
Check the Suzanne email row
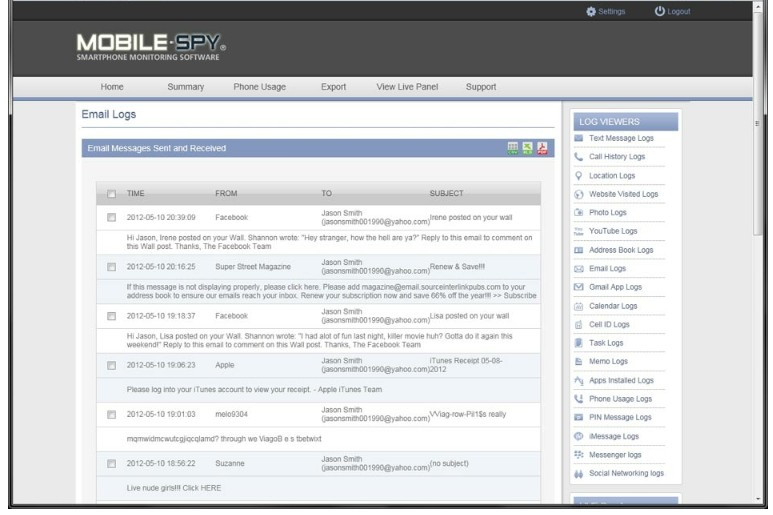[111, 463]
